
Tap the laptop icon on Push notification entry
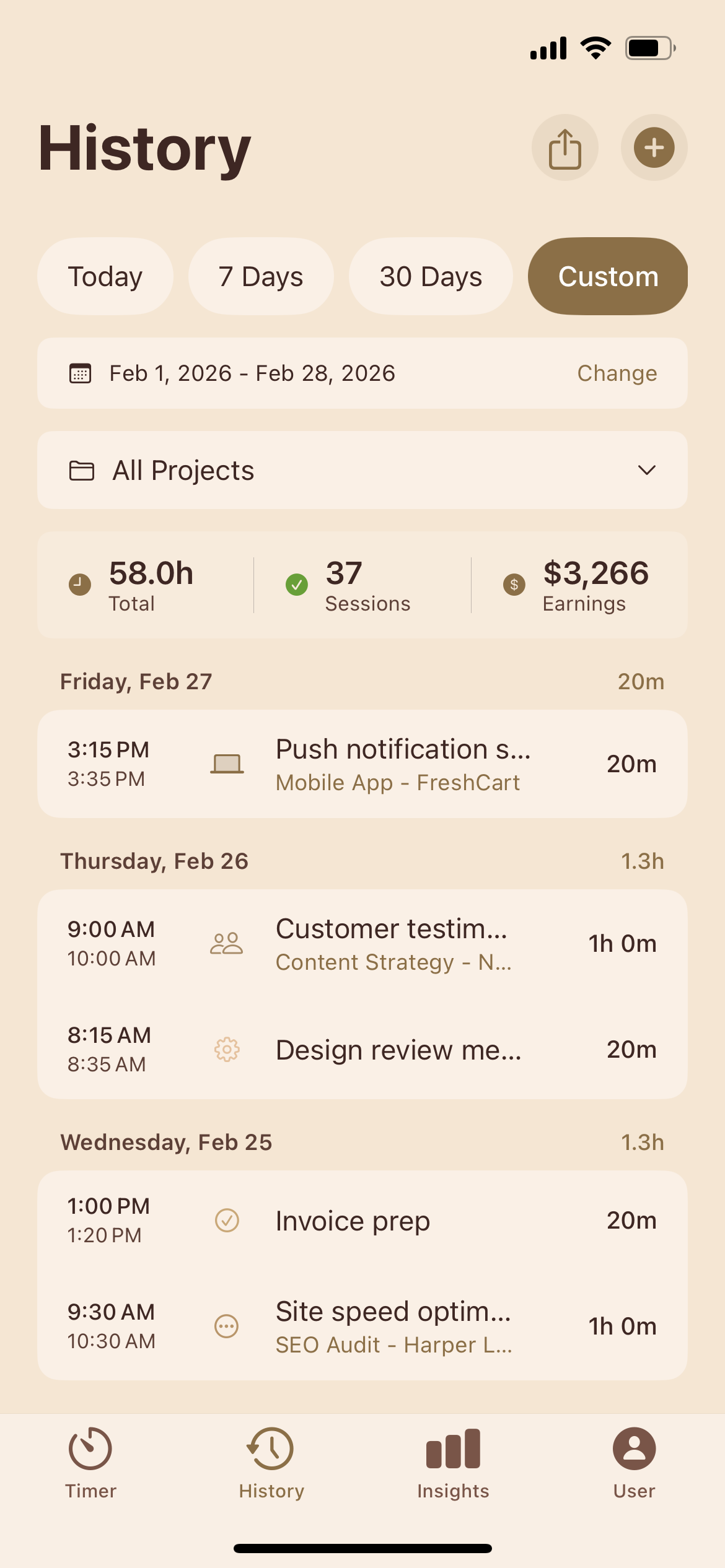point(227,764)
